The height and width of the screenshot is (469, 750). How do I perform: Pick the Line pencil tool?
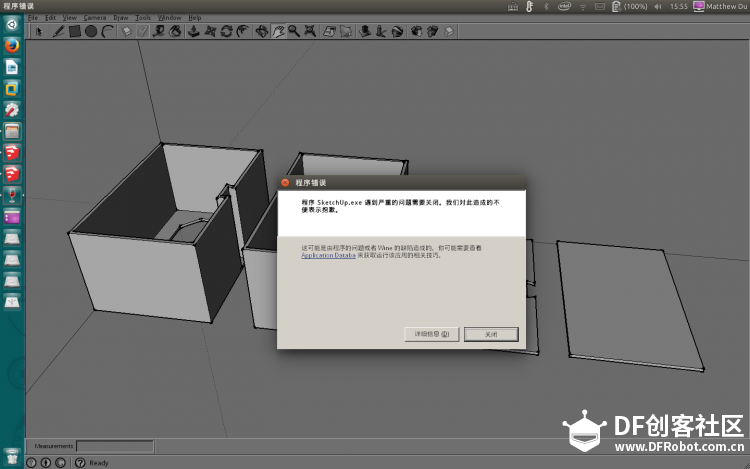click(x=58, y=32)
